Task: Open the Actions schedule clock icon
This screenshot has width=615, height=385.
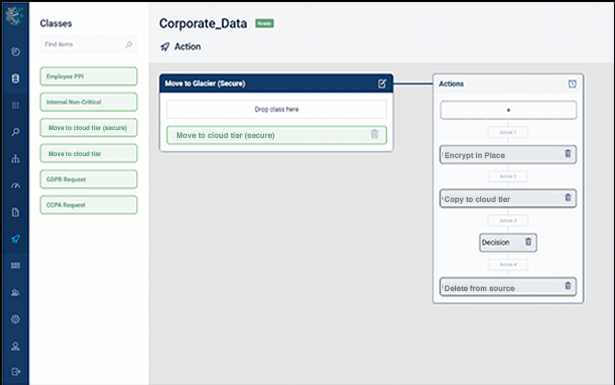Action: (572, 84)
